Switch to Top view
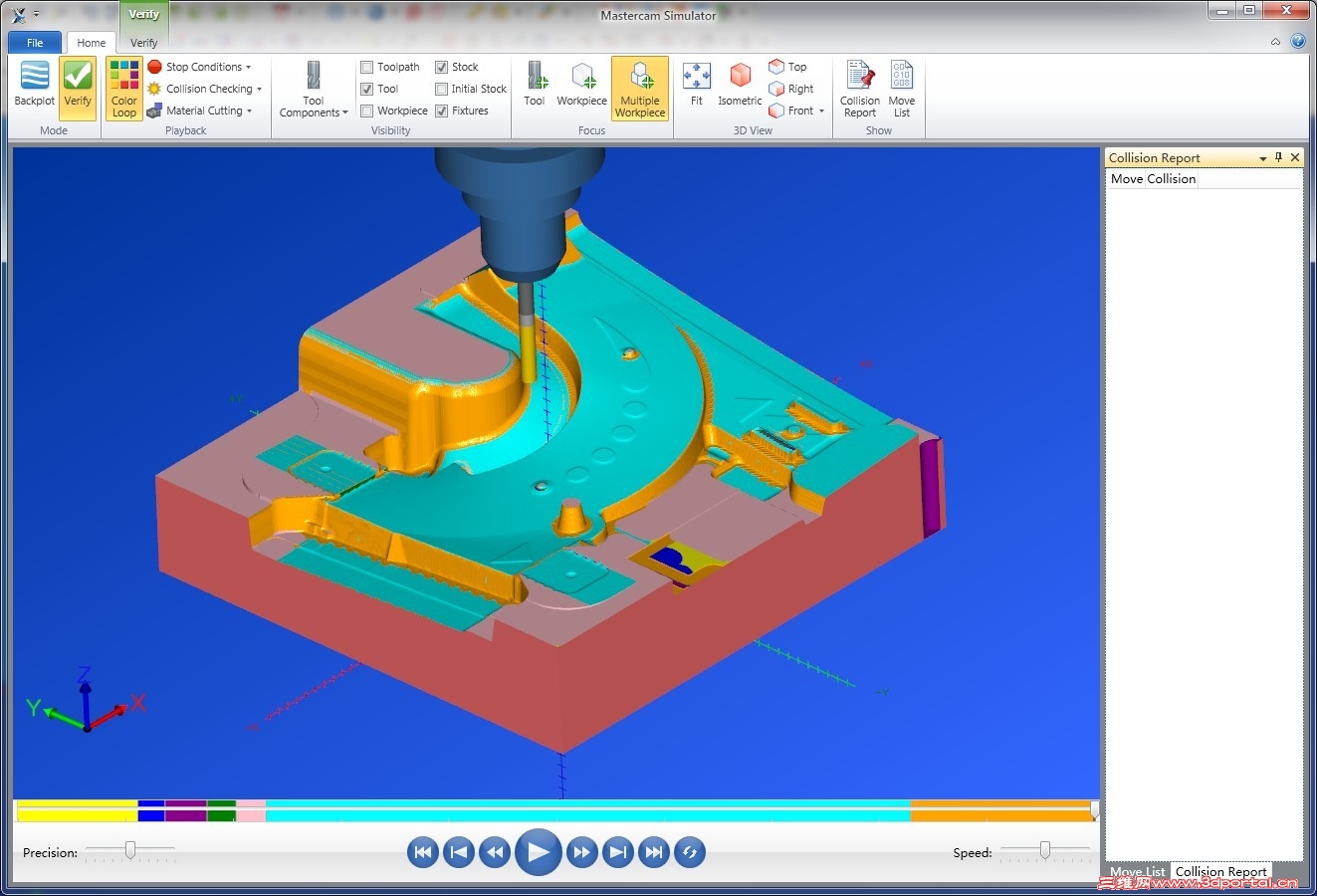1317x896 pixels. coord(787,67)
